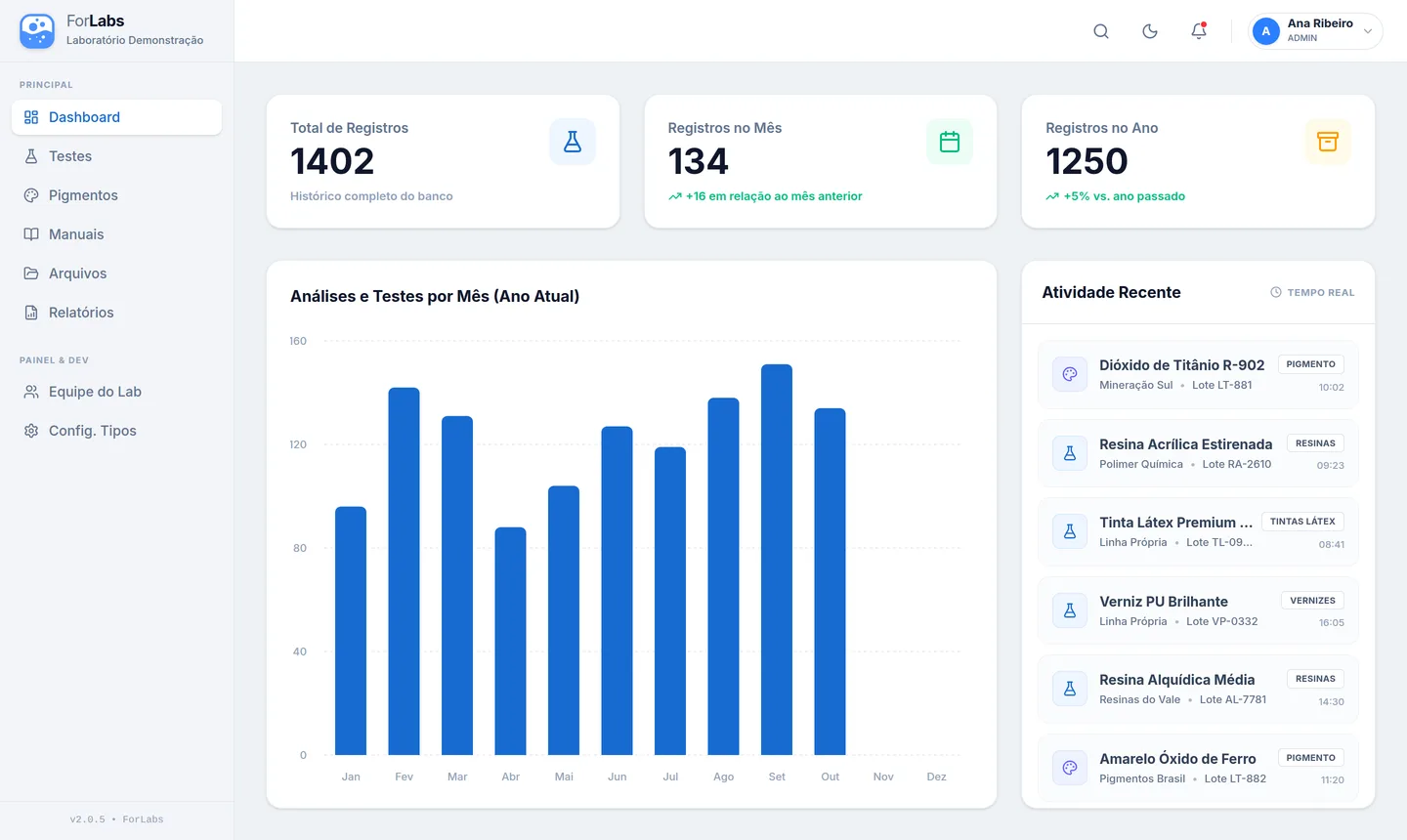Click the April bar in chart

click(x=511, y=641)
